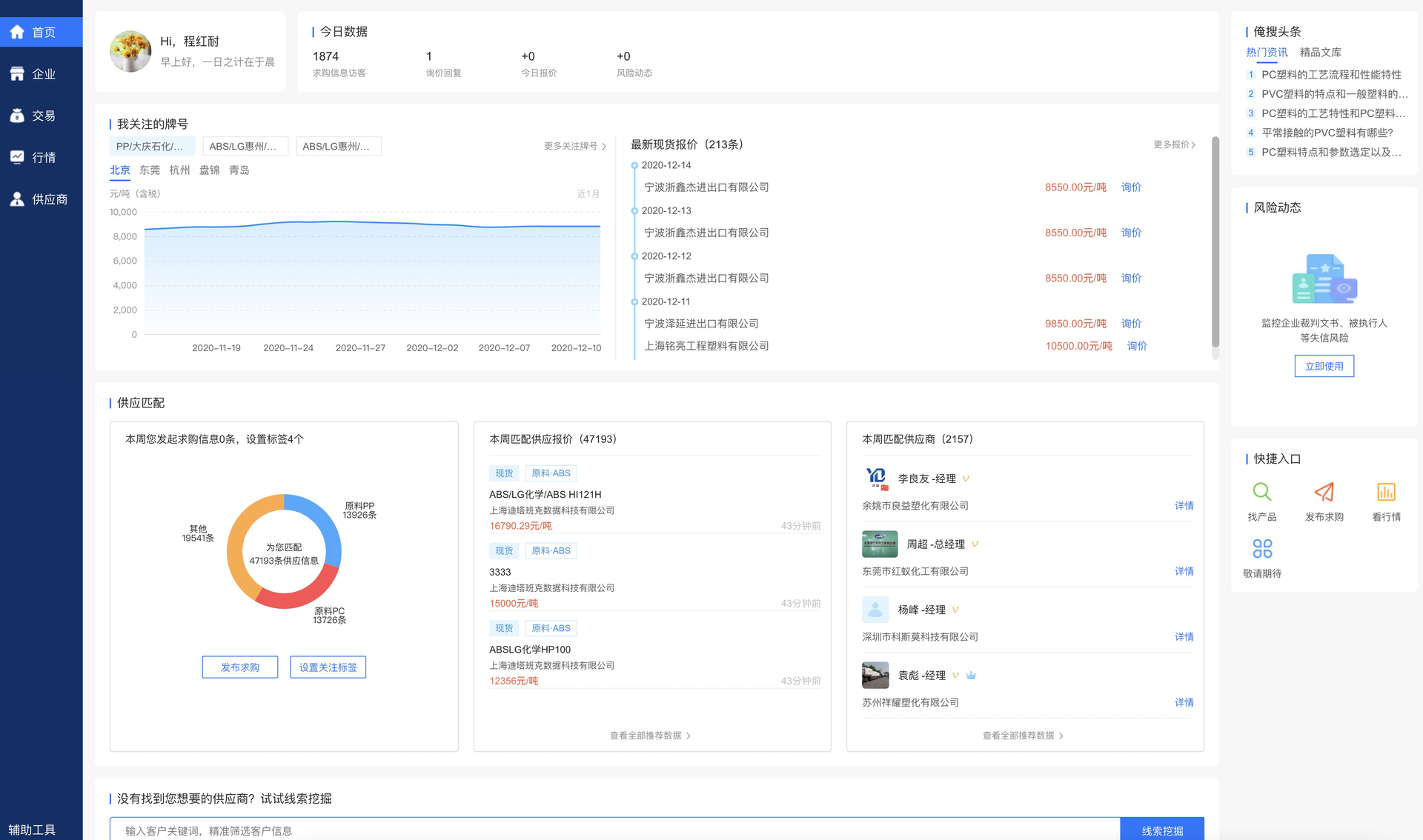Click the 设置关注标签 button
This screenshot has height=840, width=1423.
(x=328, y=667)
